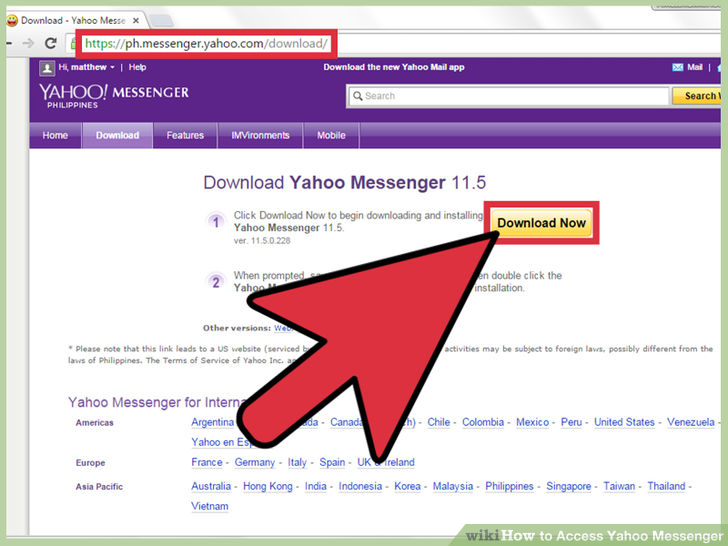Image resolution: width=728 pixels, height=546 pixels.
Task: Reload the page with the refresh icon
Action: (x=51, y=43)
